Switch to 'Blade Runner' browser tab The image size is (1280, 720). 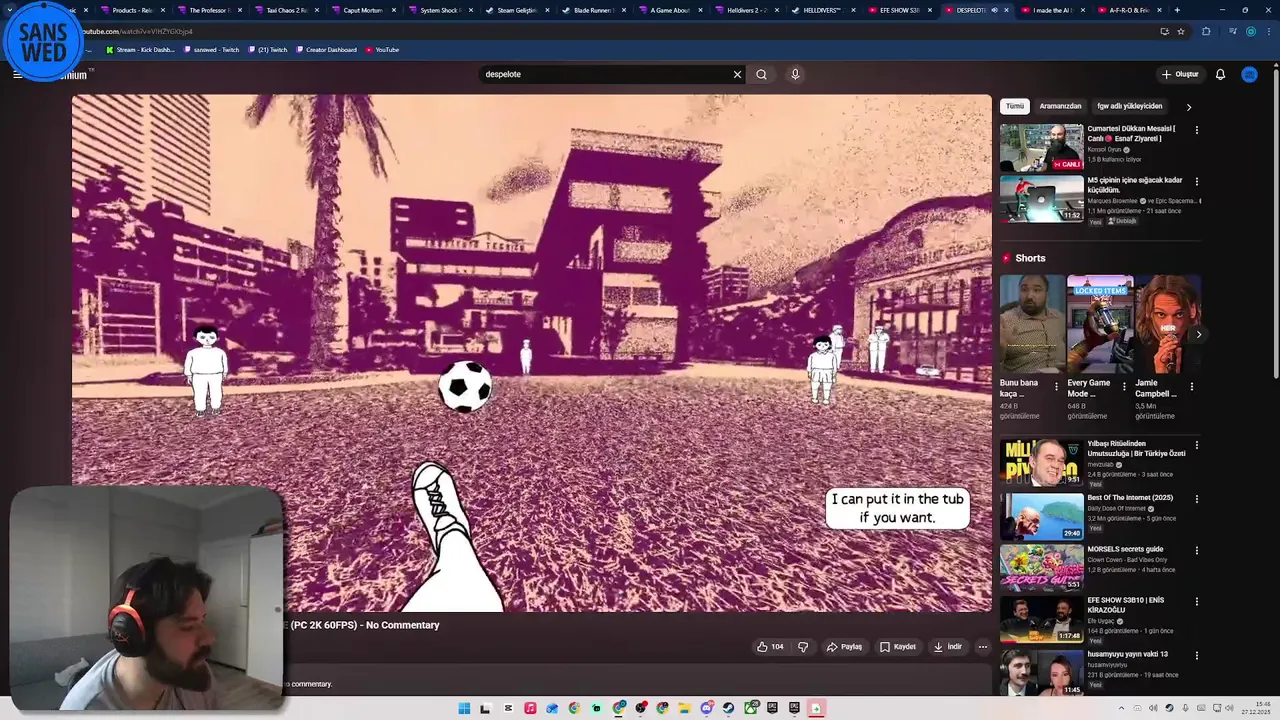[592, 10]
